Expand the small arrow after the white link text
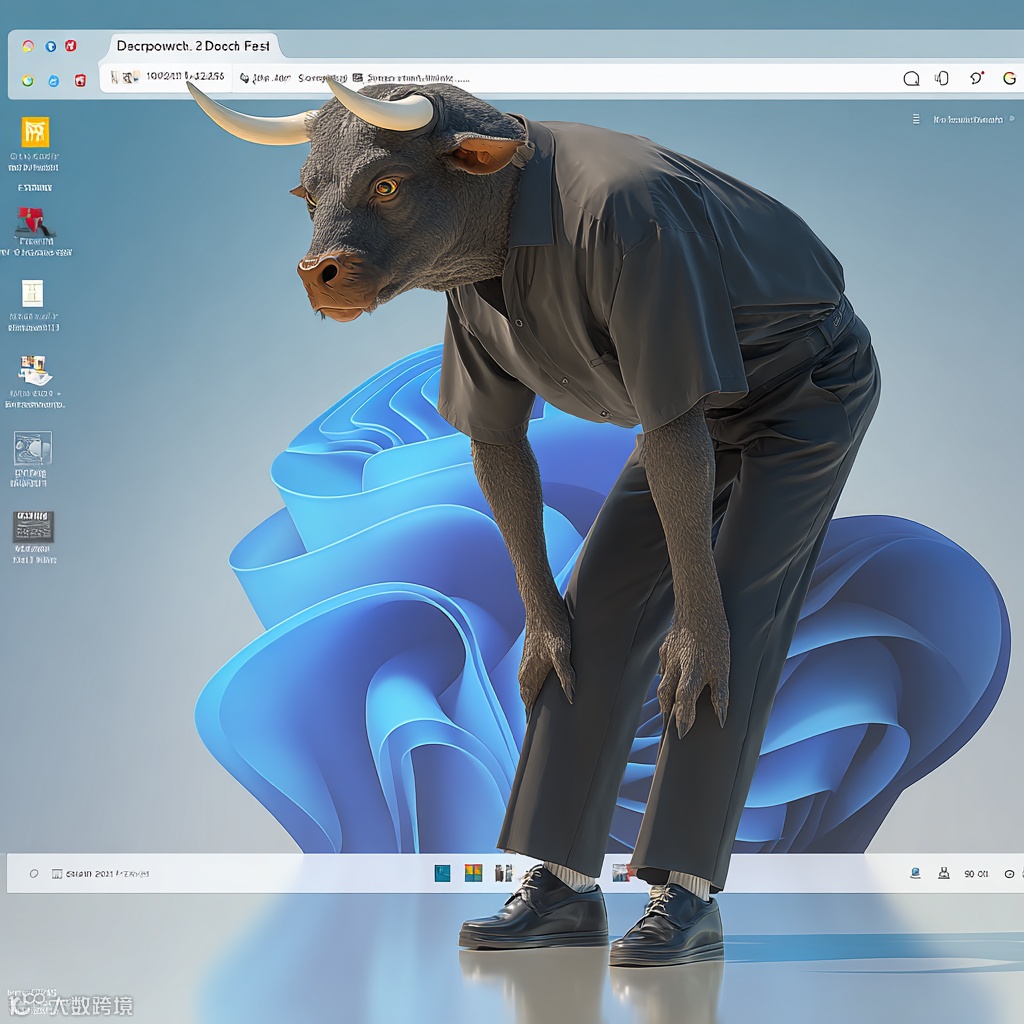The height and width of the screenshot is (1024, 1024). click(1012, 119)
